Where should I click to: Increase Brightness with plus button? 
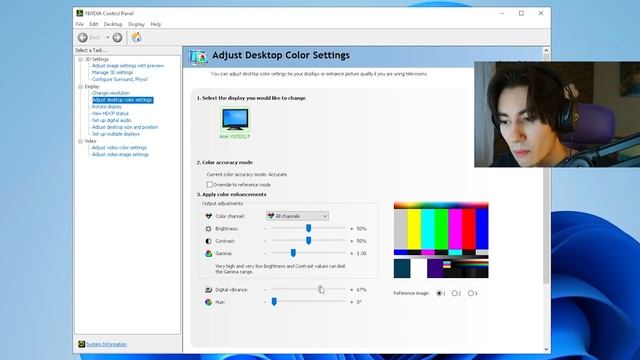(351, 229)
